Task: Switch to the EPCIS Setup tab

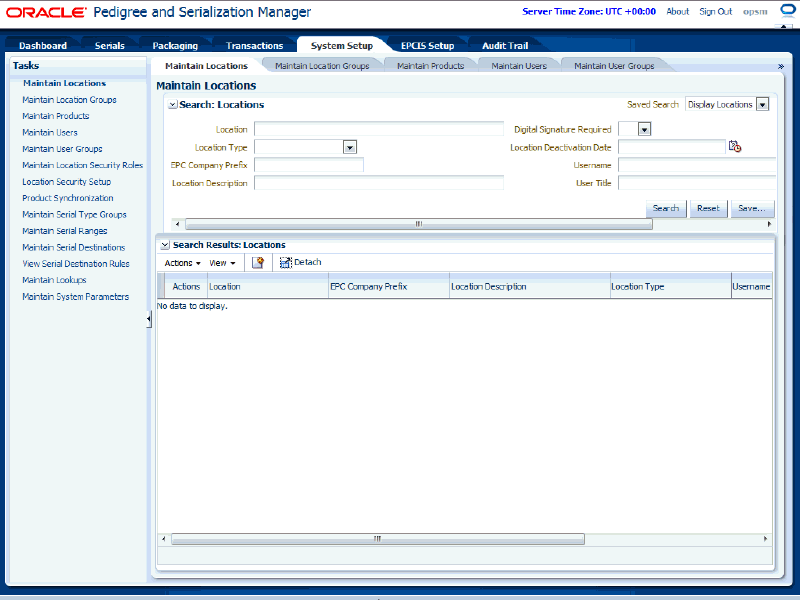Action: [428, 45]
